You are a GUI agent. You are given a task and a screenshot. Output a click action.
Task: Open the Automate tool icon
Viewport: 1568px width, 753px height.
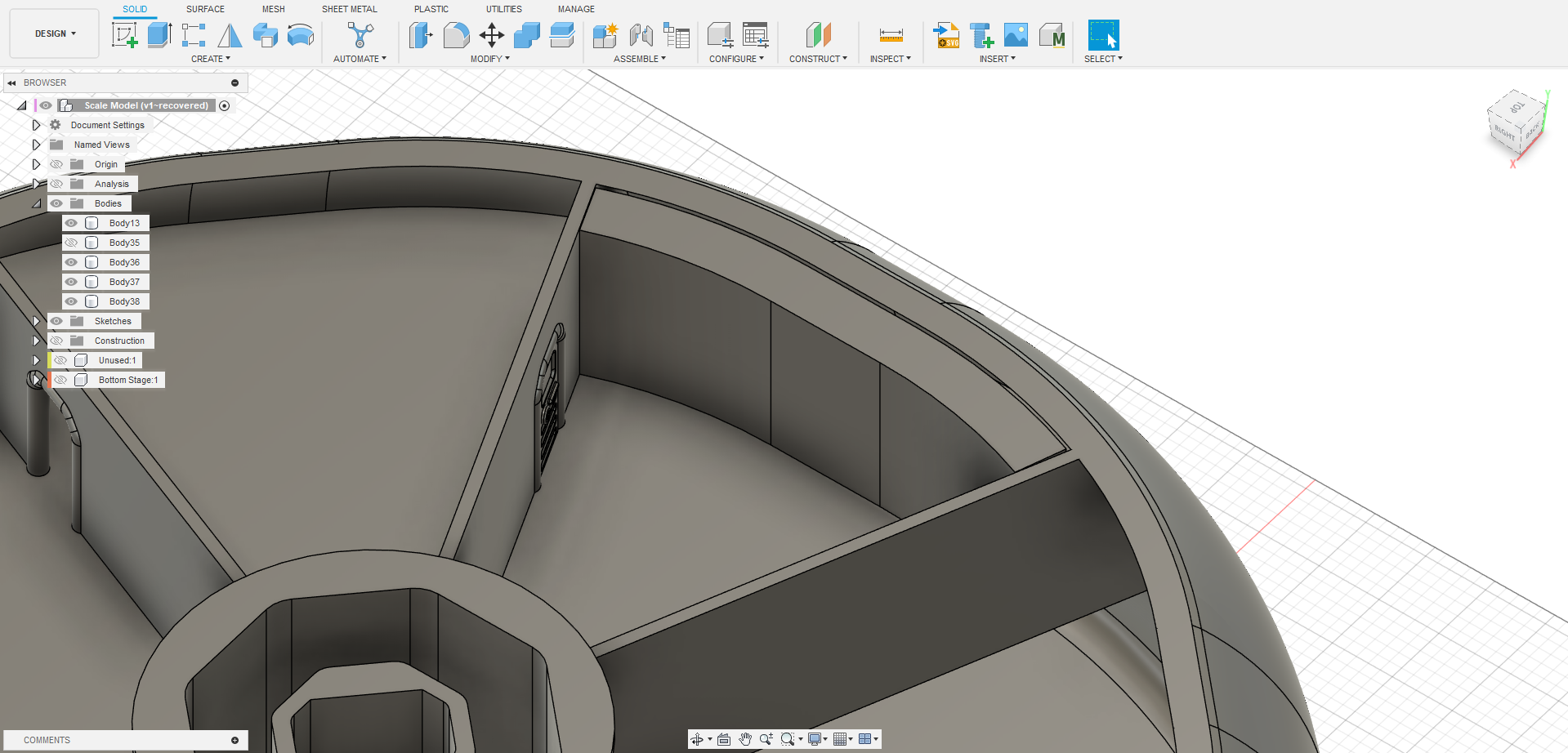[x=360, y=35]
